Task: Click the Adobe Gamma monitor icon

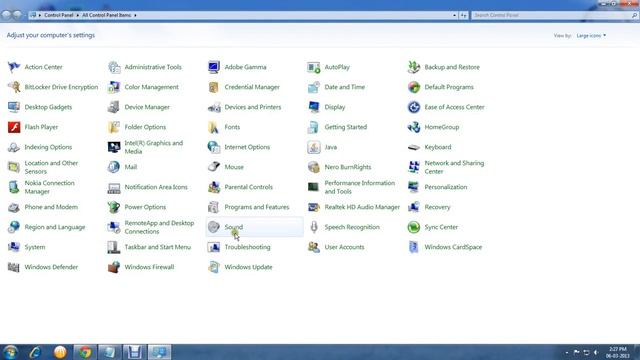Action: 213,67
